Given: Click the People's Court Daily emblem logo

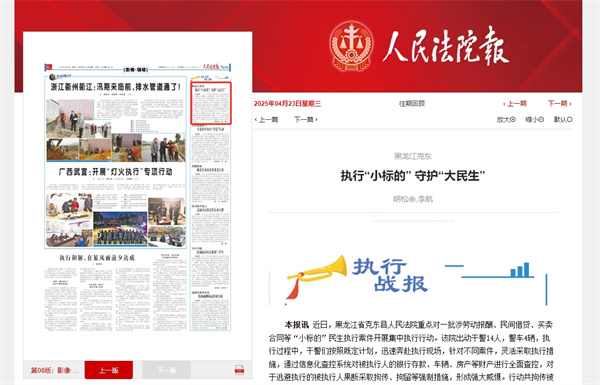Looking at the screenshot, I should 351,46.
